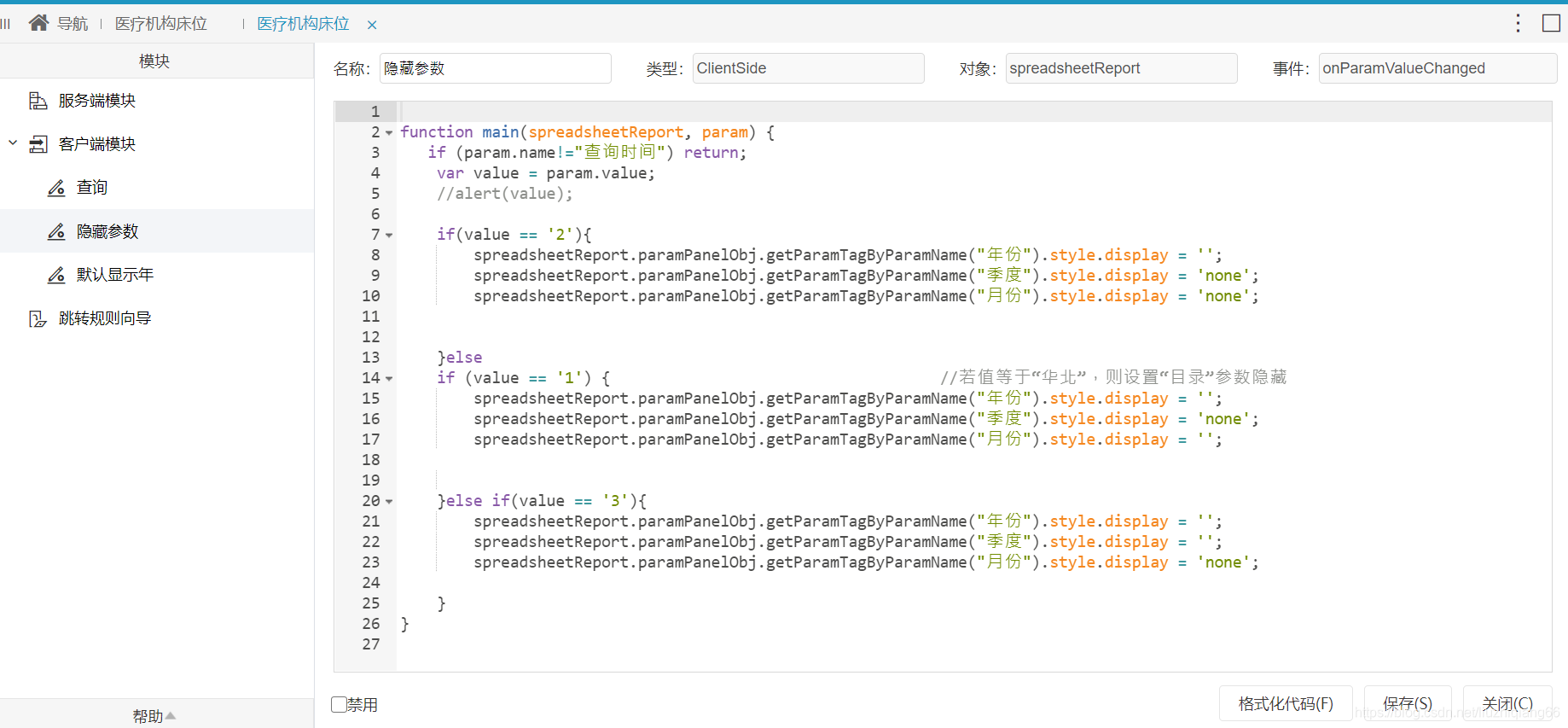This screenshot has height=728, width=1568.
Task: Click the }else line at line 13
Action: pyautogui.click(x=460, y=358)
